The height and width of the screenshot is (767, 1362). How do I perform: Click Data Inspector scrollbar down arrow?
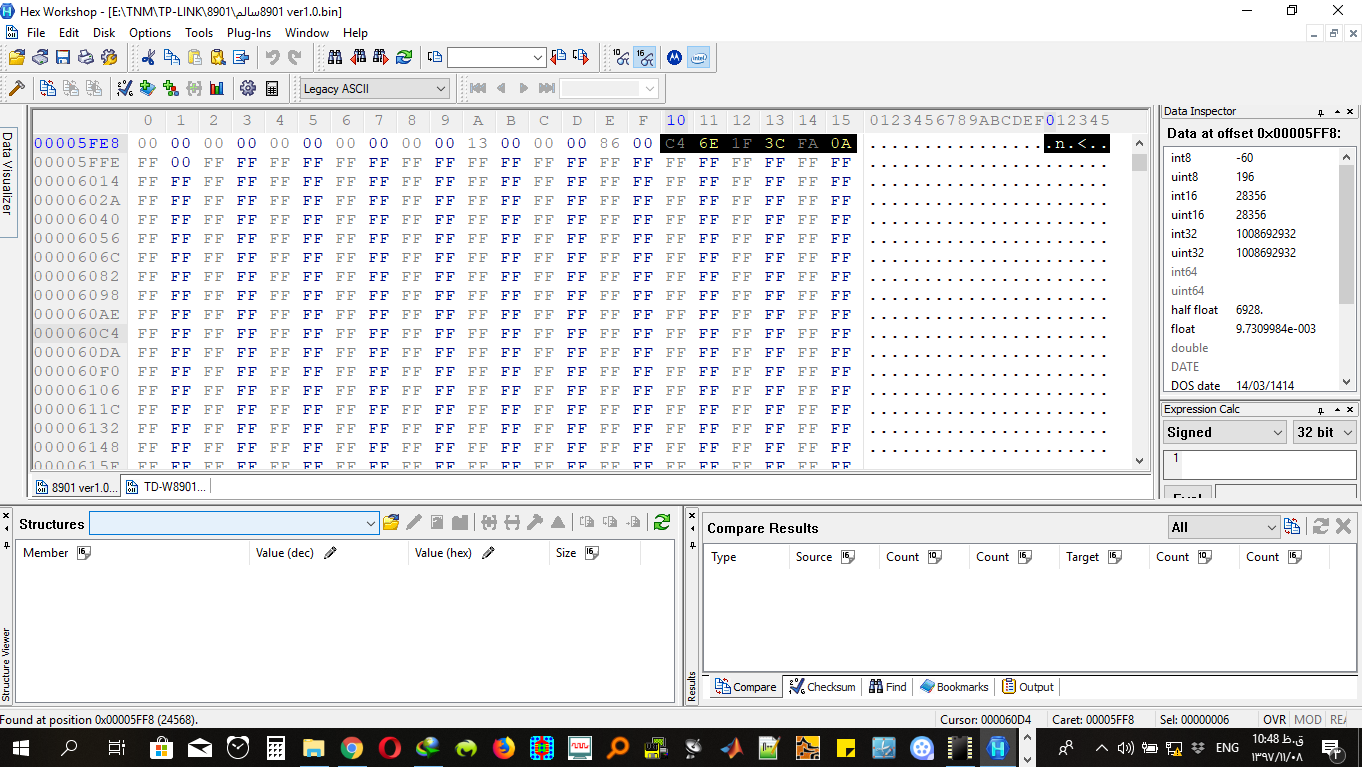pyautogui.click(x=1346, y=381)
